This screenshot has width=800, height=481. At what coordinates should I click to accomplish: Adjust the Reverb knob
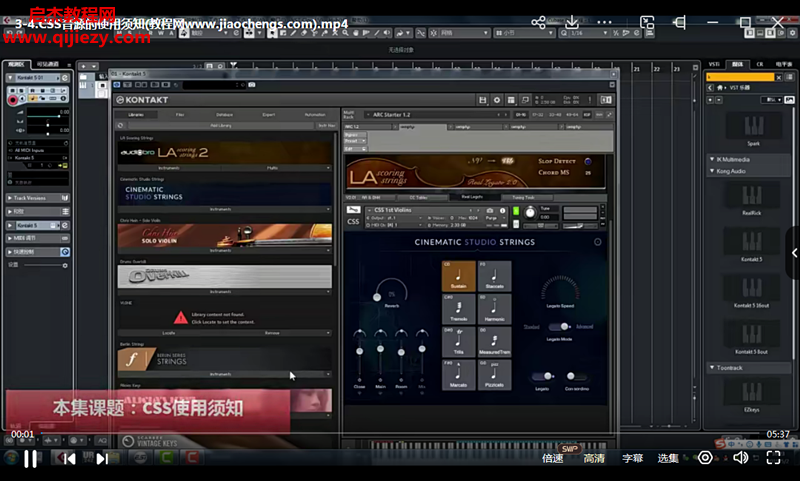point(391,291)
